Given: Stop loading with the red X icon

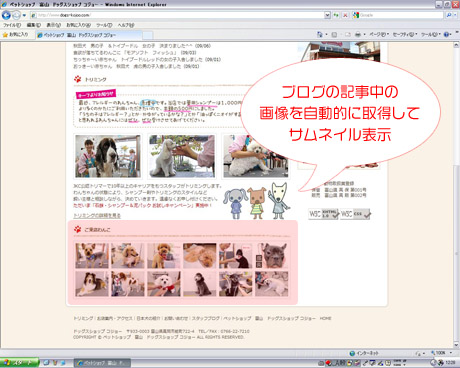Looking at the screenshot, I should (x=345, y=15).
